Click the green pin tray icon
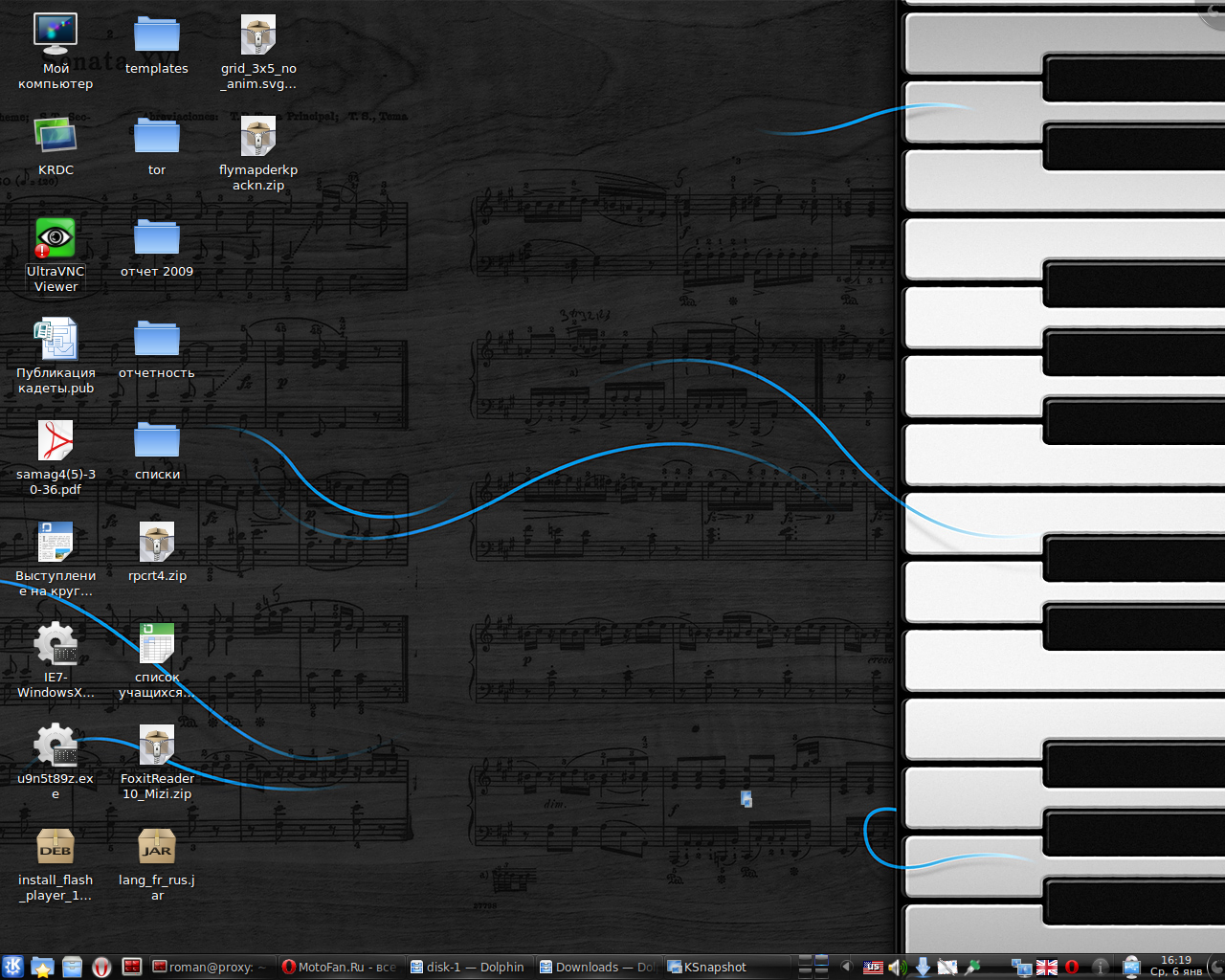 973,968
